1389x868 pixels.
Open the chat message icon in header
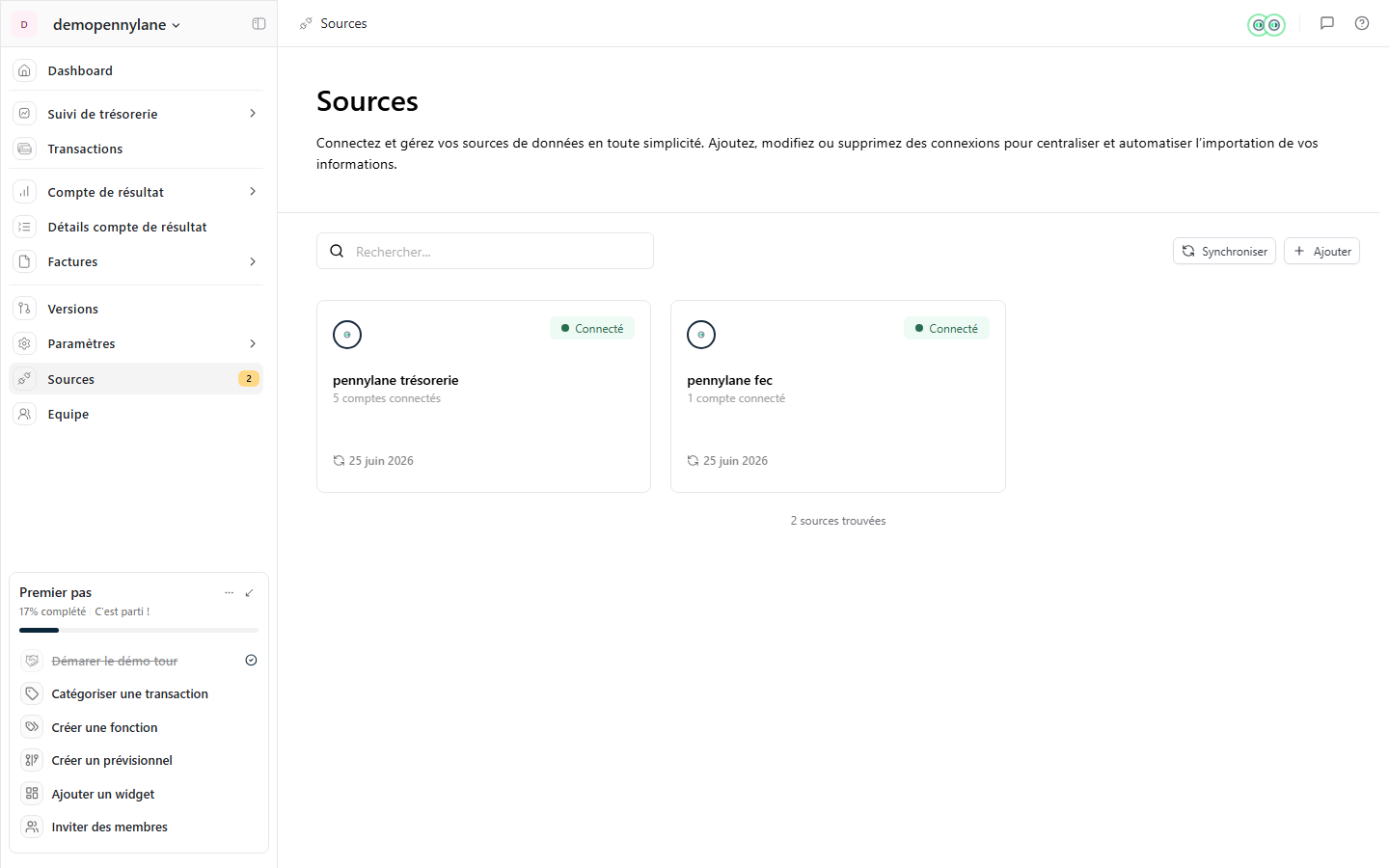pos(1327,23)
